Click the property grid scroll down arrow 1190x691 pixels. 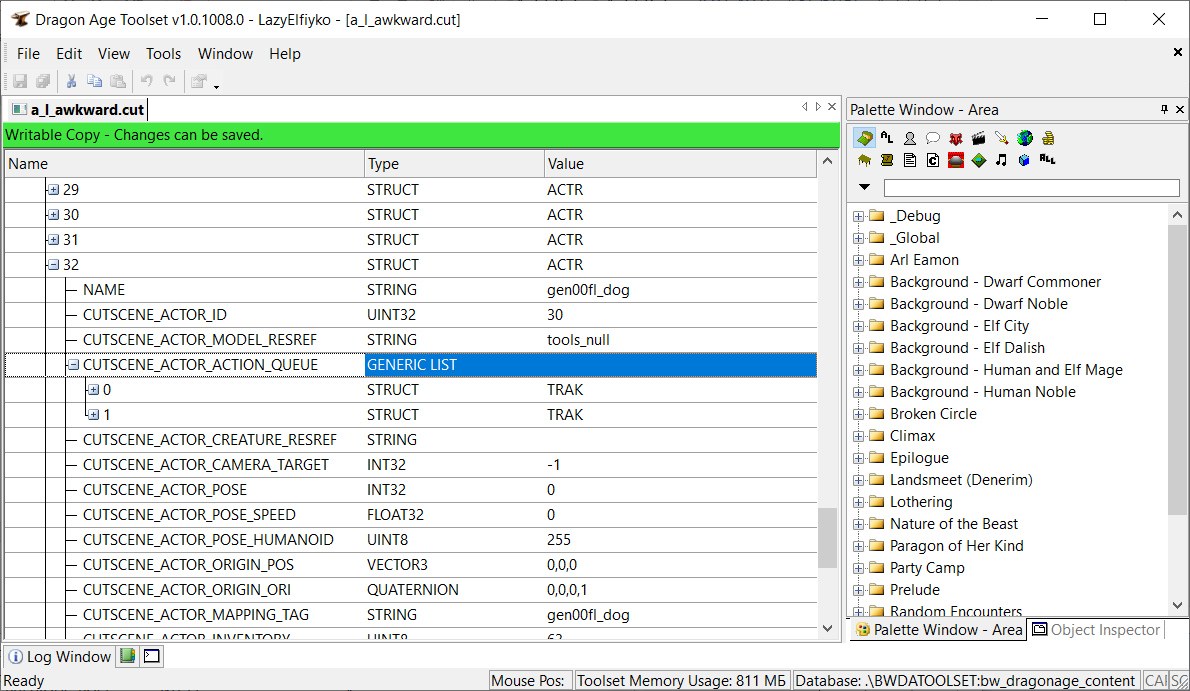[x=827, y=629]
